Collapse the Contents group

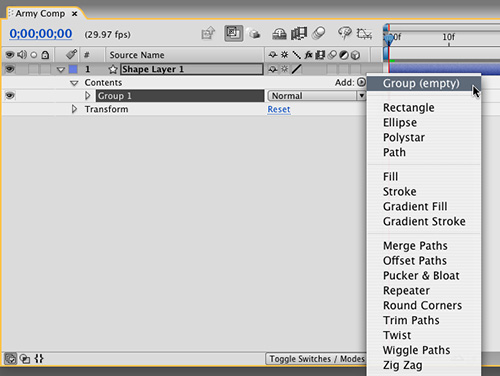tap(74, 83)
